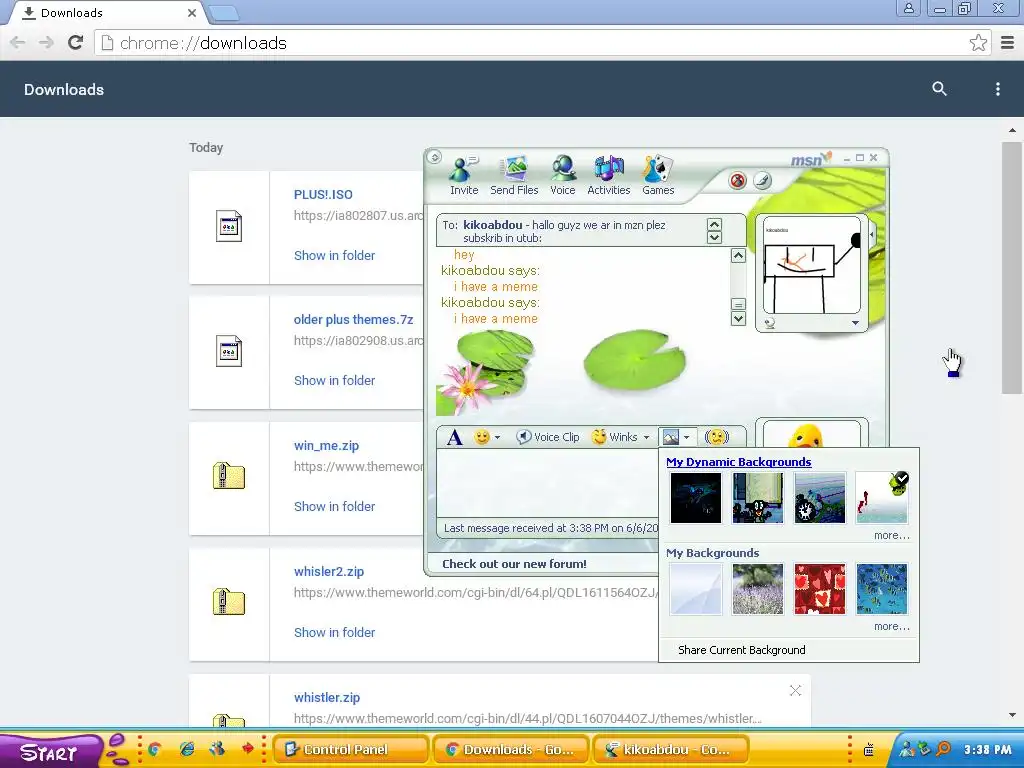Image resolution: width=1024 pixels, height=768 pixels.
Task: Select the blue fish background
Action: pos(882,589)
